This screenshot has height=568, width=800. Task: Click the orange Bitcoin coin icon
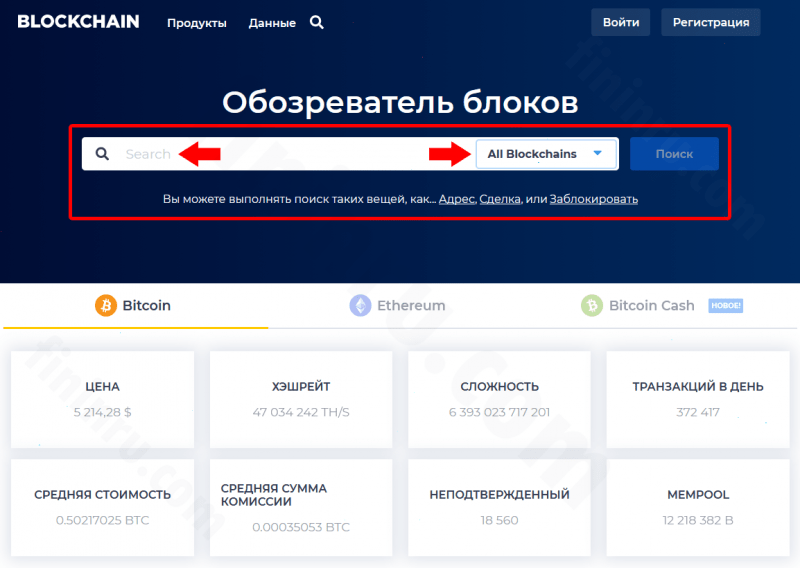pos(106,305)
